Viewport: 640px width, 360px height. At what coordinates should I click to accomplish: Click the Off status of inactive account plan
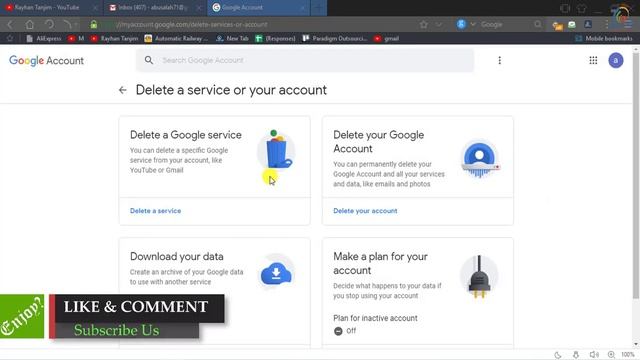[x=345, y=331]
